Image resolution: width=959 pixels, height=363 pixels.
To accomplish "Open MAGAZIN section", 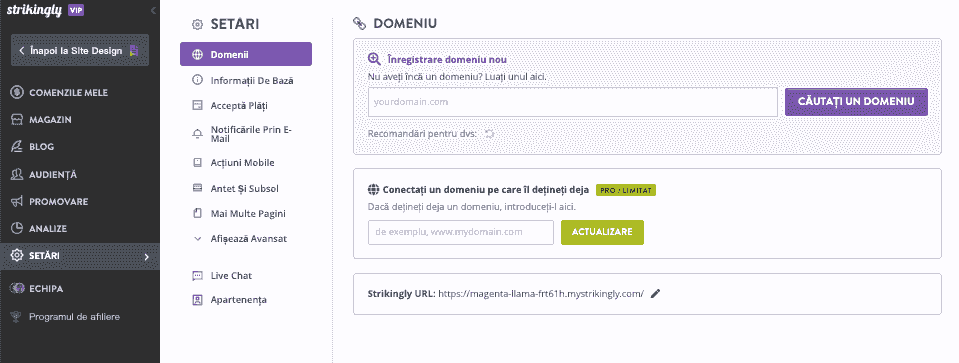I will [x=50, y=120].
